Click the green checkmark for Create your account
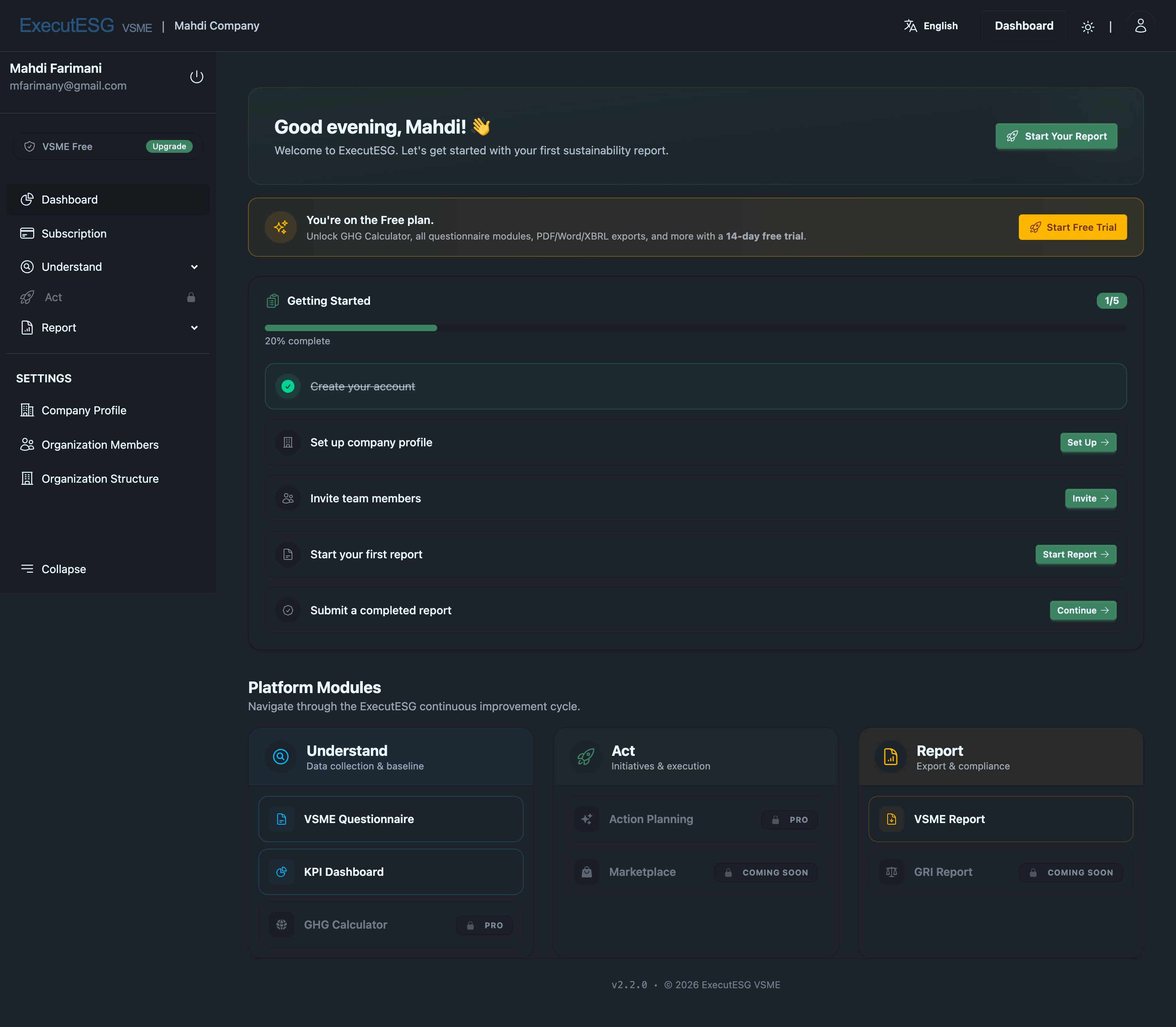Screen dimensions: 1176x1027 (x=288, y=386)
